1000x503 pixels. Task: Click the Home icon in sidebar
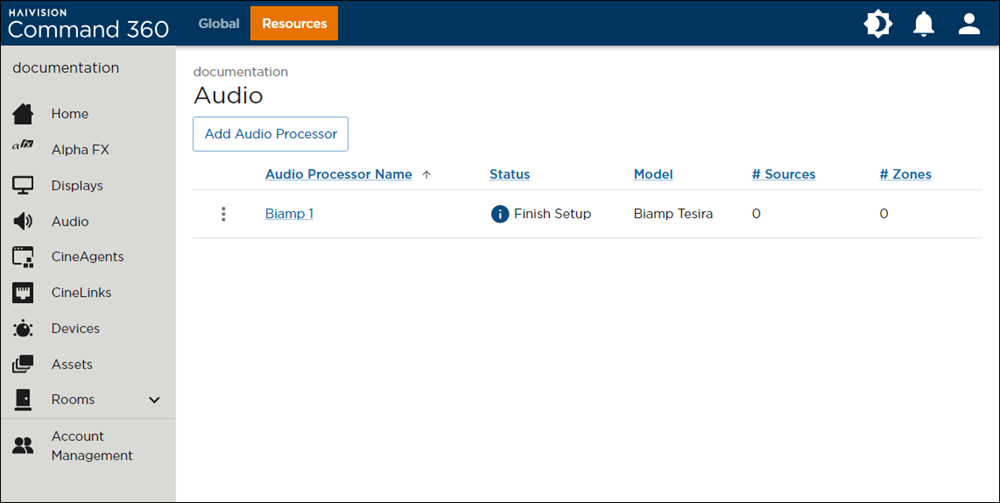pos(22,114)
